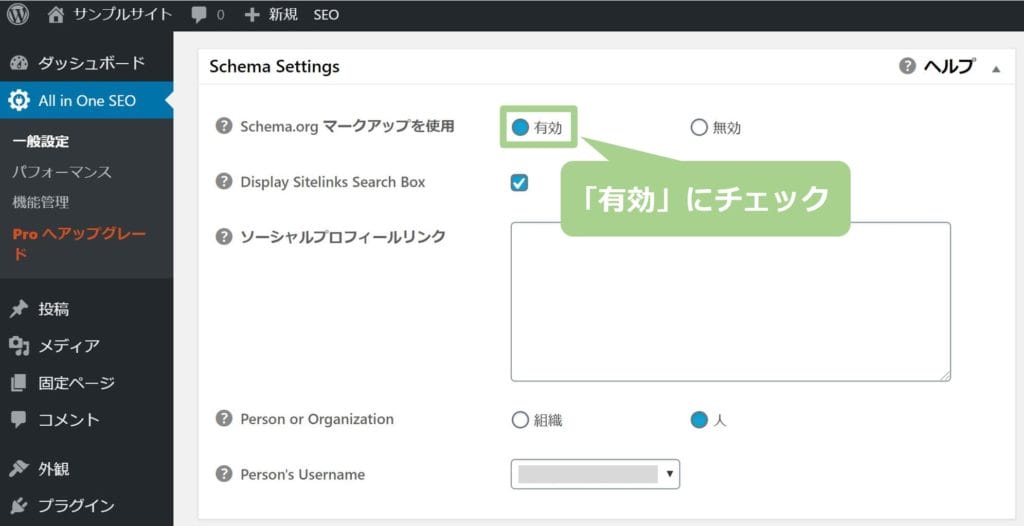Click help icon for ソーシャルプロフィールリンク
Image resolution: width=1024 pixels, height=526 pixels.
click(x=224, y=237)
